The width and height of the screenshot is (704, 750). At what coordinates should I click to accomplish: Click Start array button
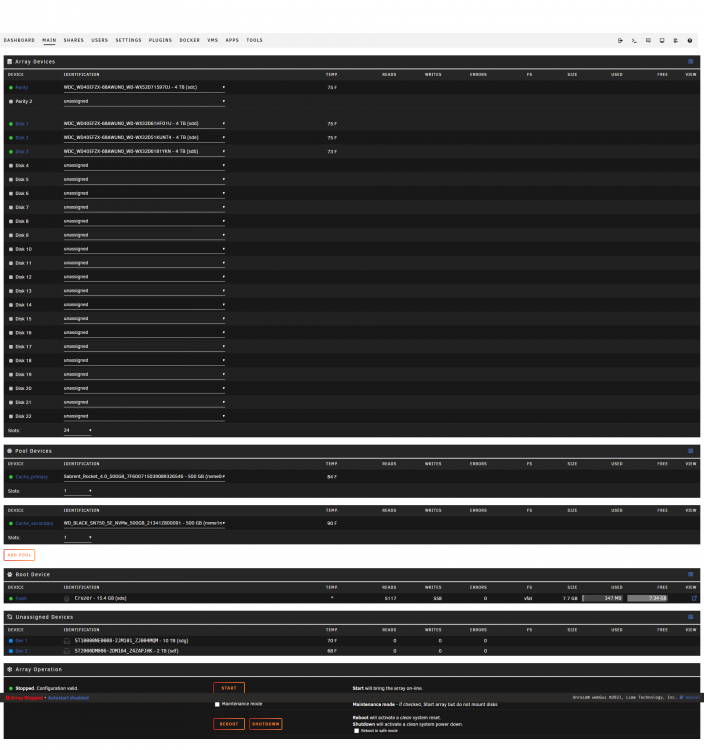tap(229, 688)
